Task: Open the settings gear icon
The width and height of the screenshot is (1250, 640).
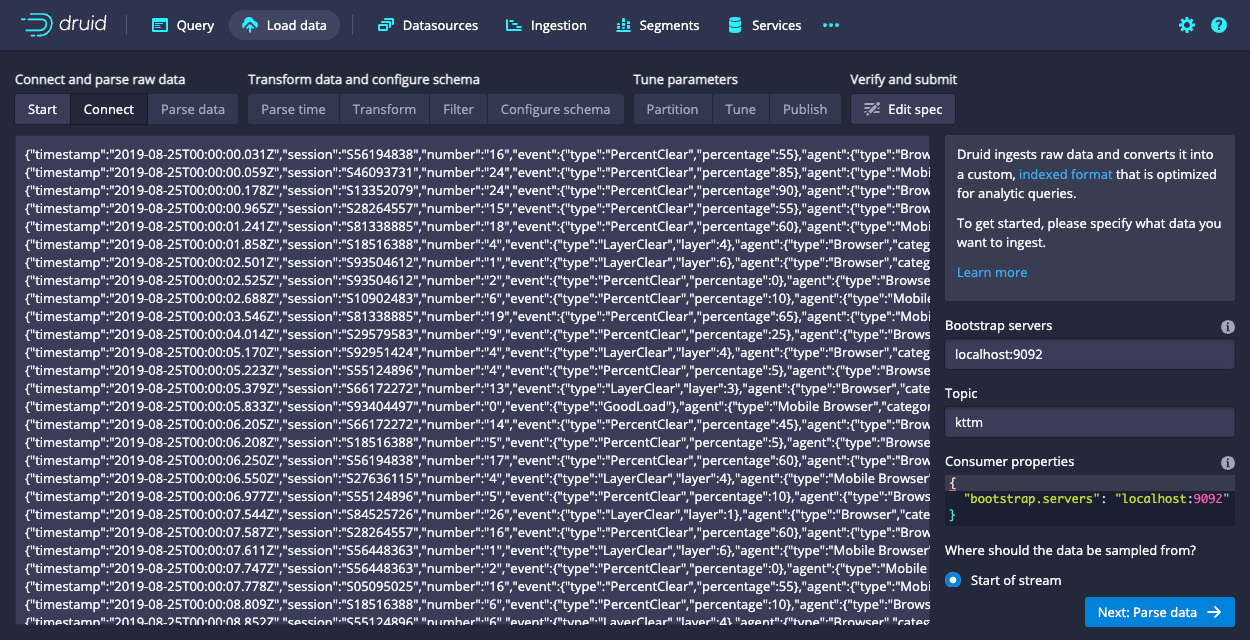Action: pyautogui.click(x=1186, y=25)
